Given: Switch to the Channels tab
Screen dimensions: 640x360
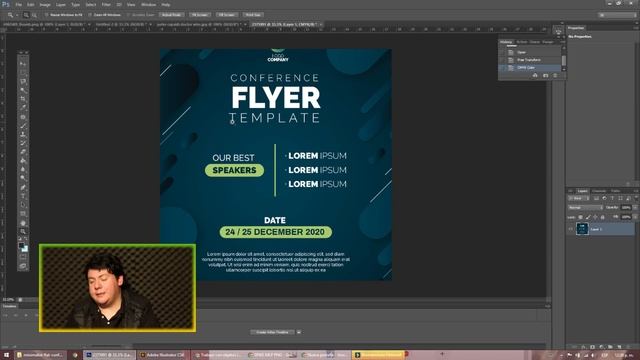Looking at the screenshot, I should [599, 191].
